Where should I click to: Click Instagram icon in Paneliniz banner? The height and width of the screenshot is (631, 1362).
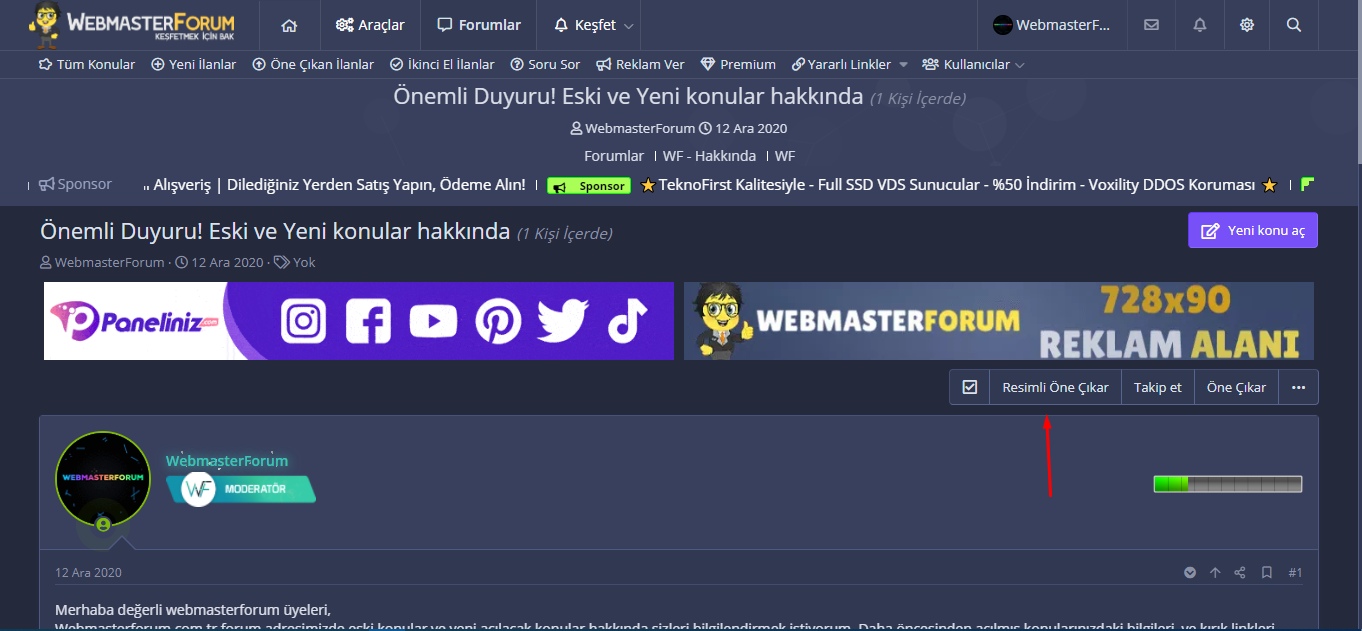click(304, 321)
